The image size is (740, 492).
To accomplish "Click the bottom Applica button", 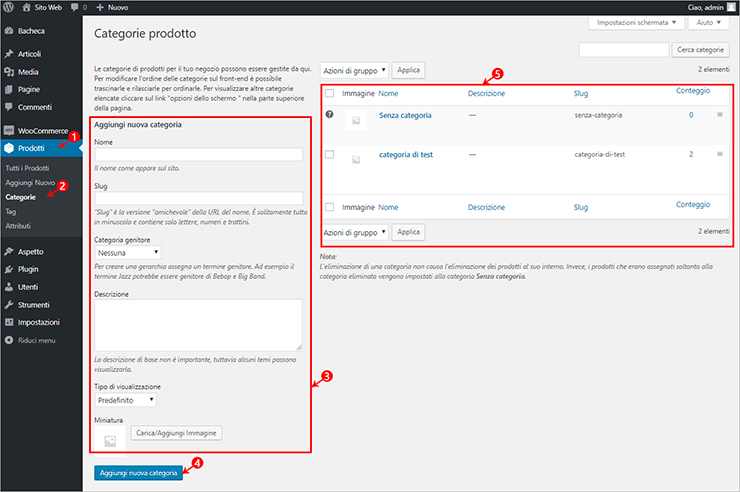I will 408,232.
